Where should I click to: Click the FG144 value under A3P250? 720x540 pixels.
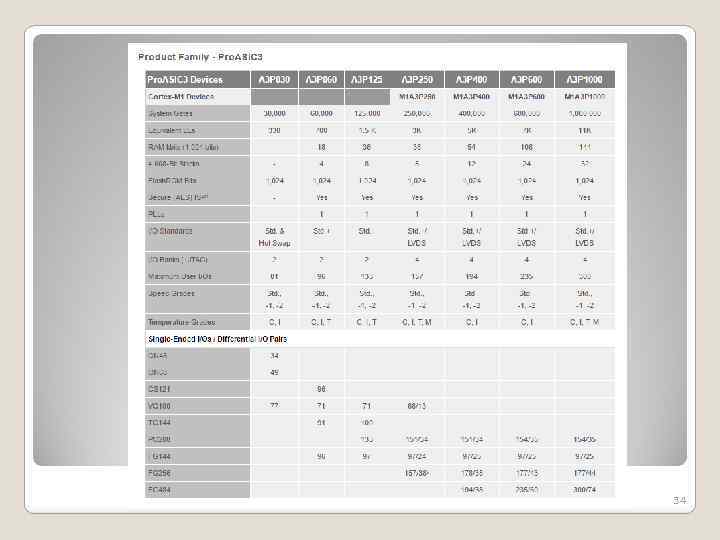[x=417, y=456]
